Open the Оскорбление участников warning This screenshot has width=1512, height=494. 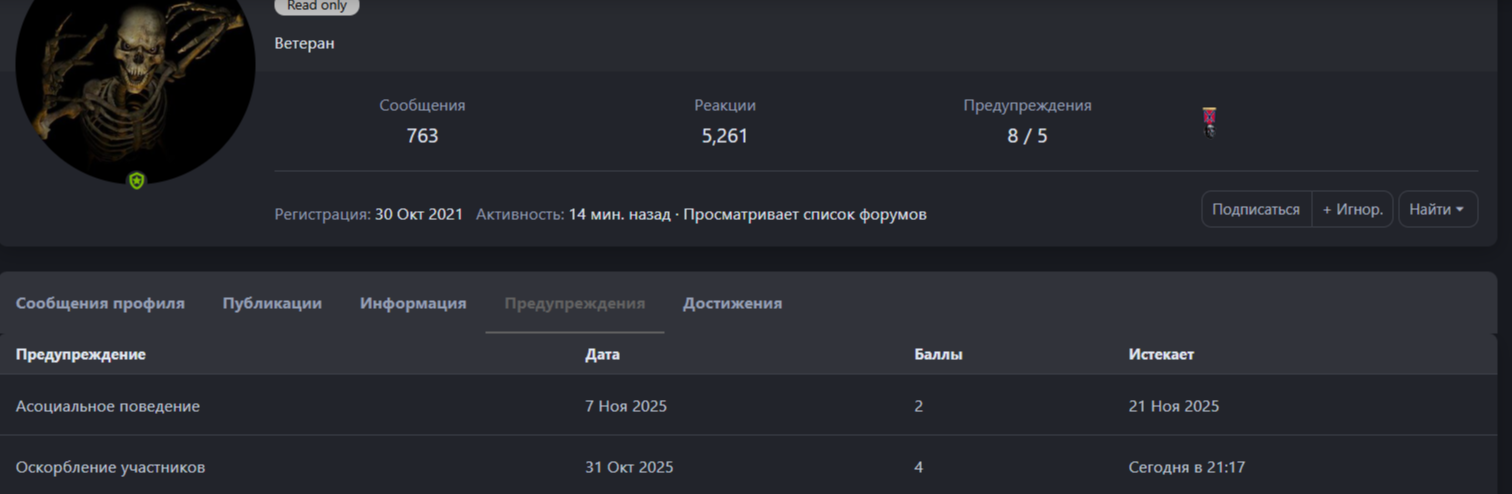[x=111, y=467]
